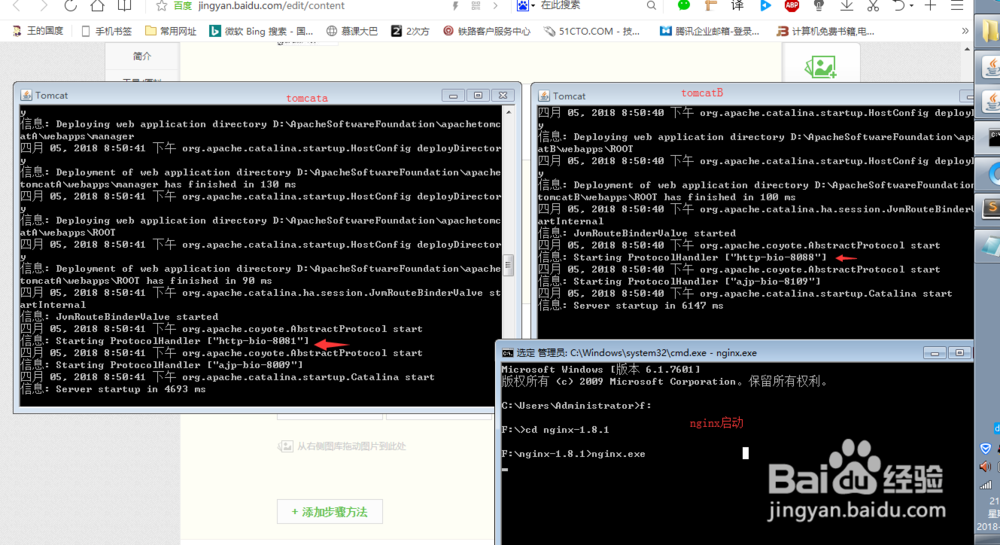Click the tomcata console scrollbar thumb
The image size is (1000, 545).
pos(508,265)
